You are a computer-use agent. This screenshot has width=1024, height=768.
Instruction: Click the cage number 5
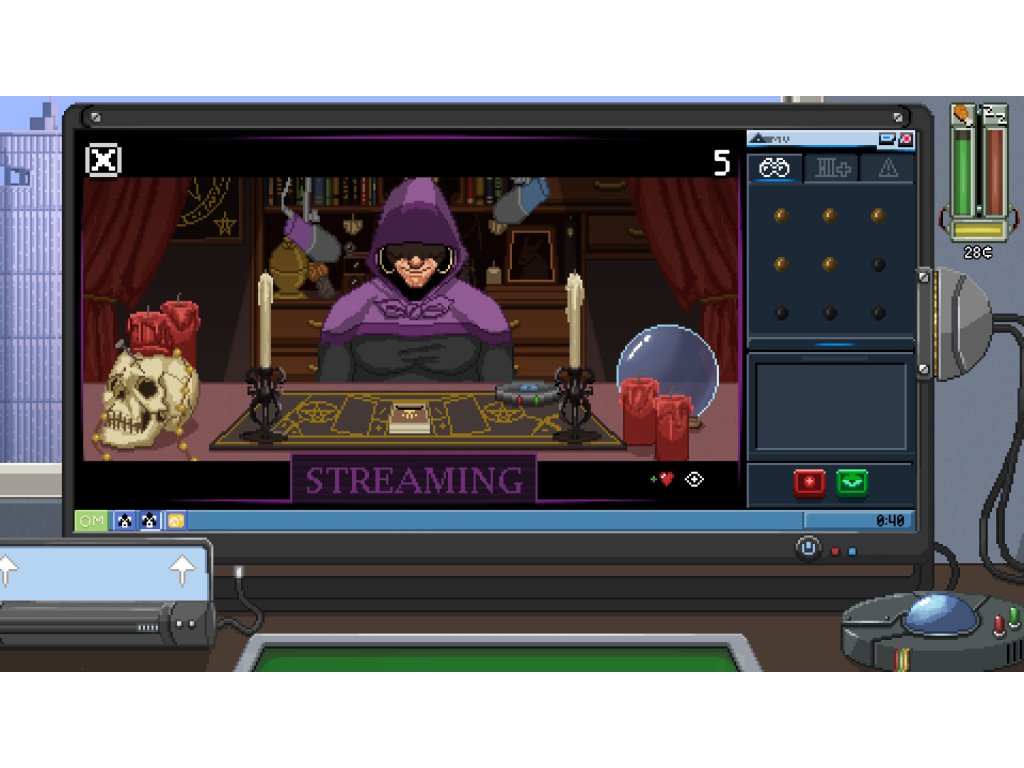tap(721, 163)
